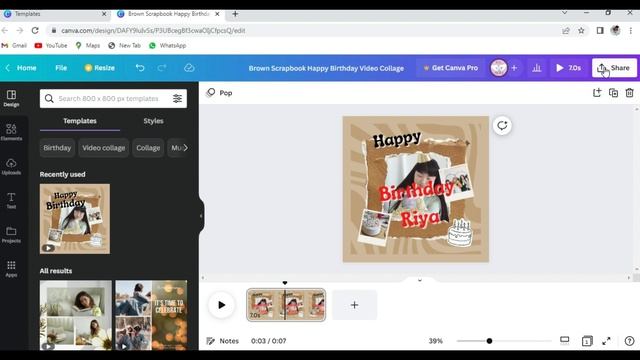Open the Design sidebar panel
This screenshot has width=640, height=360.
tap(11, 99)
